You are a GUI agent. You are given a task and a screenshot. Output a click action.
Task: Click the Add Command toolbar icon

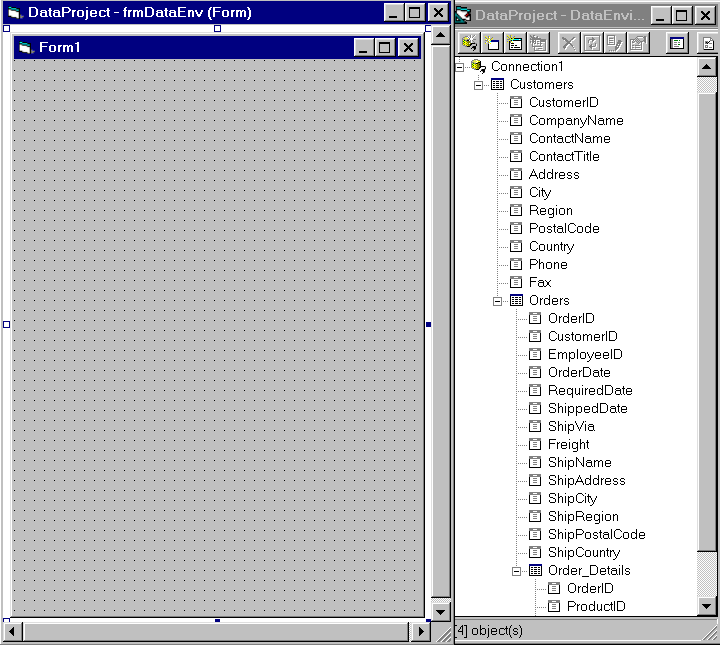(492, 44)
